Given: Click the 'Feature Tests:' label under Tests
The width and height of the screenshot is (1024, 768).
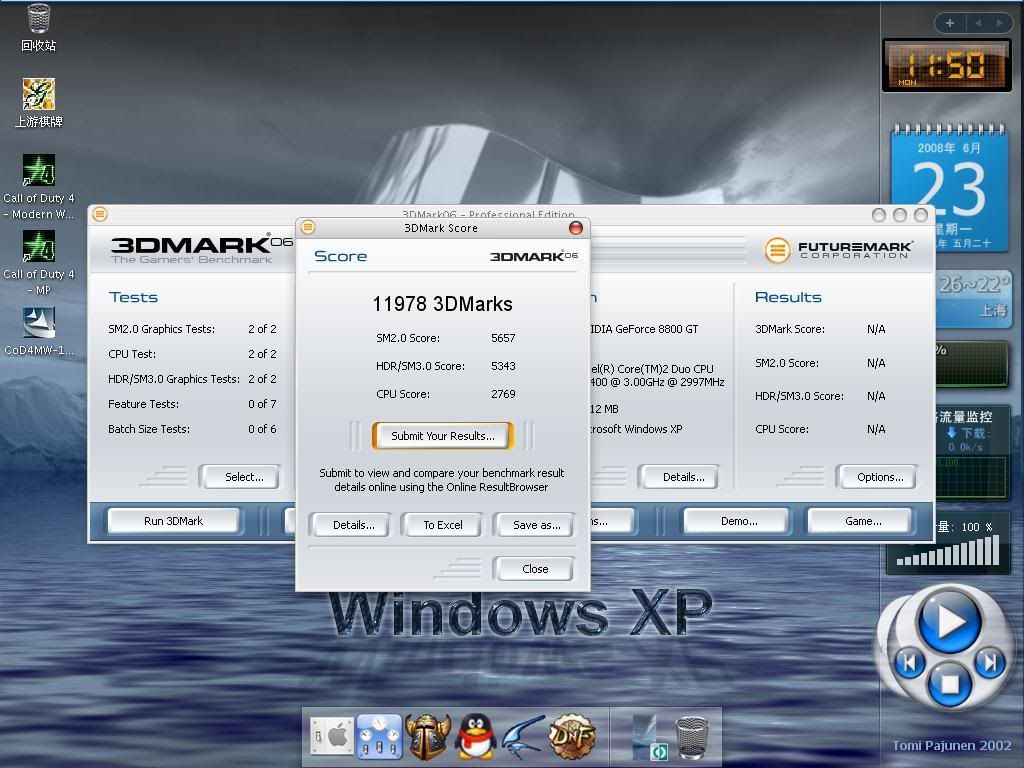Looking at the screenshot, I should [143, 404].
